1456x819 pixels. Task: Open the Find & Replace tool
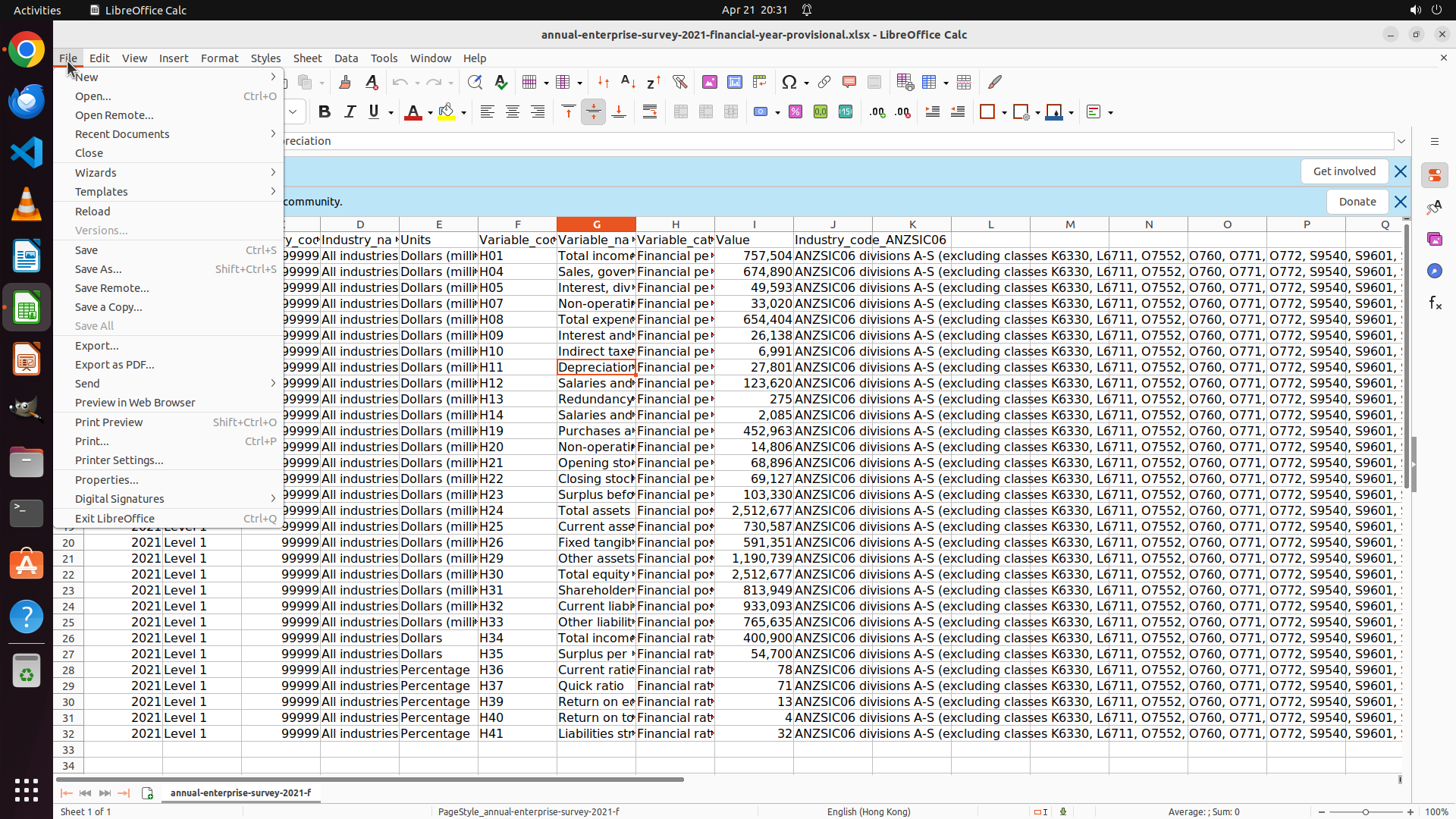pyautogui.click(x=475, y=82)
